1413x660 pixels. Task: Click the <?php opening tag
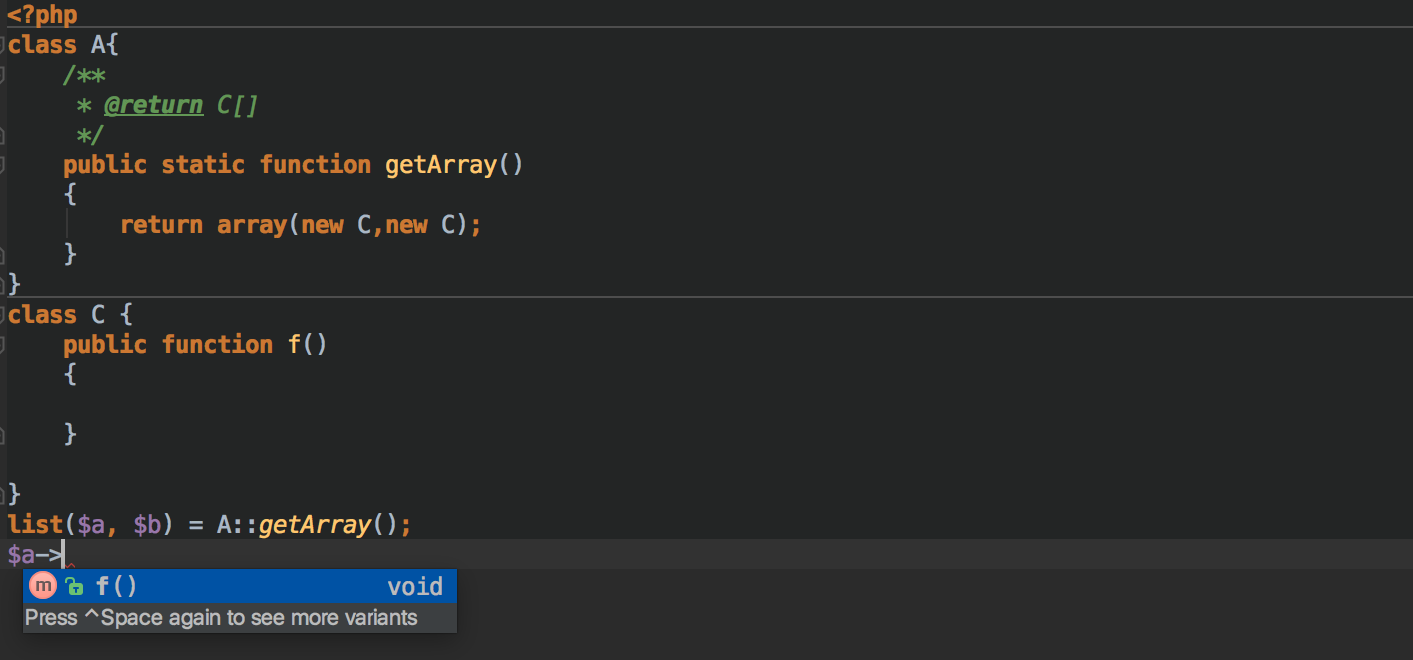pos(42,15)
